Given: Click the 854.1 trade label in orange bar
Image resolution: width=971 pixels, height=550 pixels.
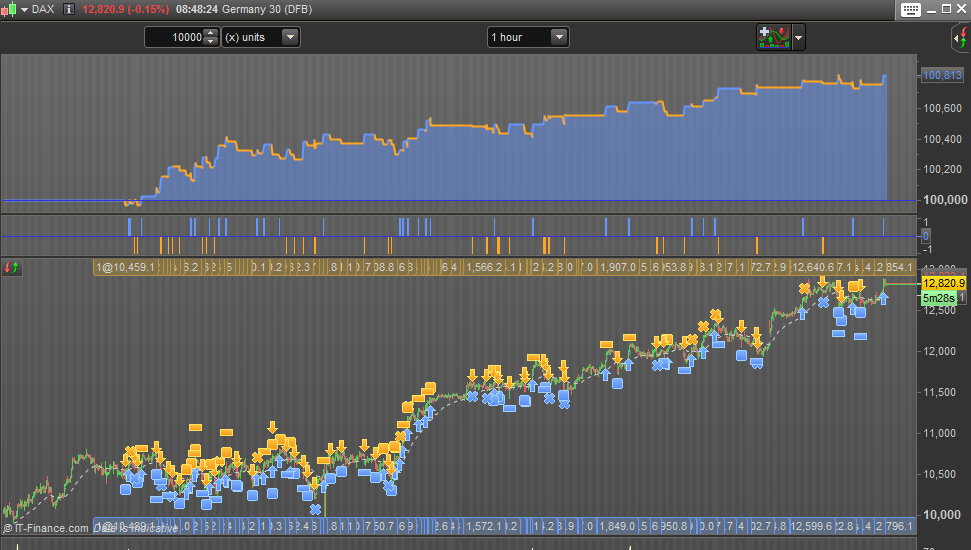Looking at the screenshot, I should coord(899,267).
